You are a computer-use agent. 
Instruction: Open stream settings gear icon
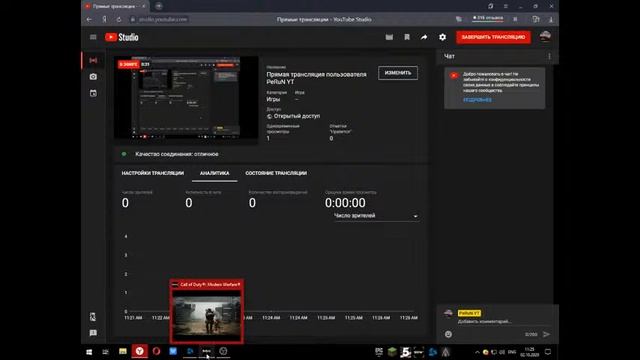coord(442,37)
